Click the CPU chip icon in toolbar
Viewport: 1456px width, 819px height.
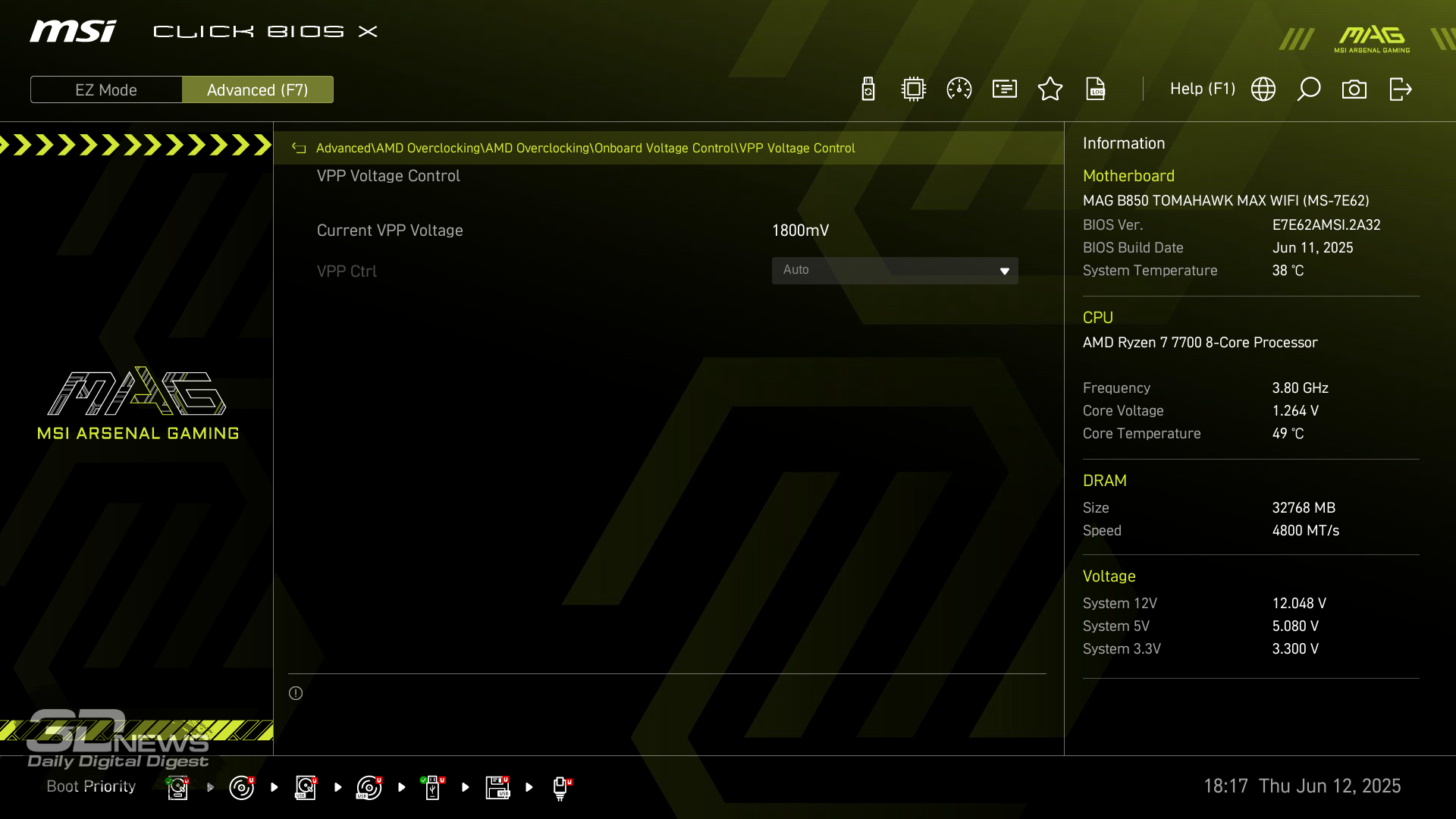914,89
